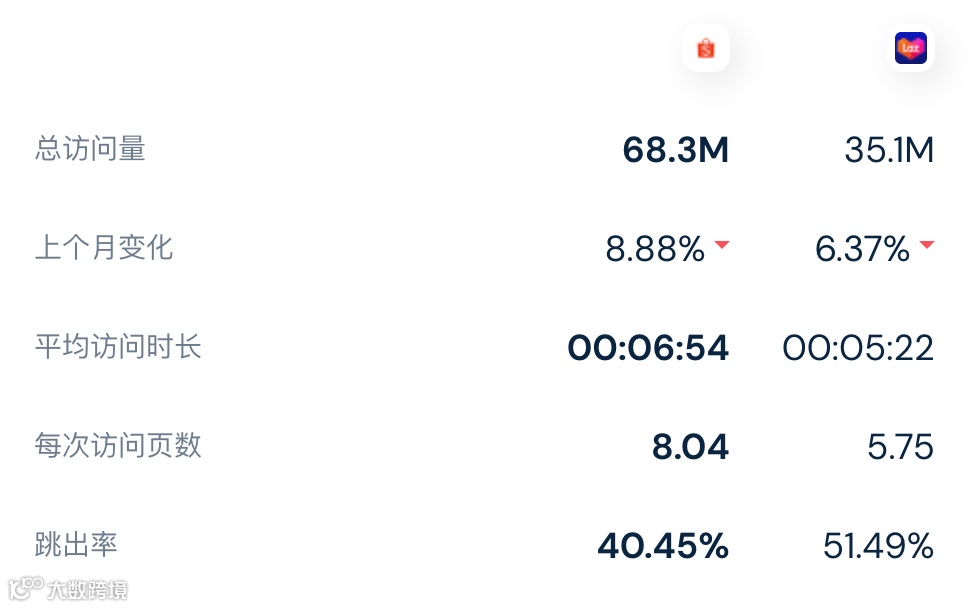Click the 35.1M total visits value
The image size is (976, 608).
point(889,150)
